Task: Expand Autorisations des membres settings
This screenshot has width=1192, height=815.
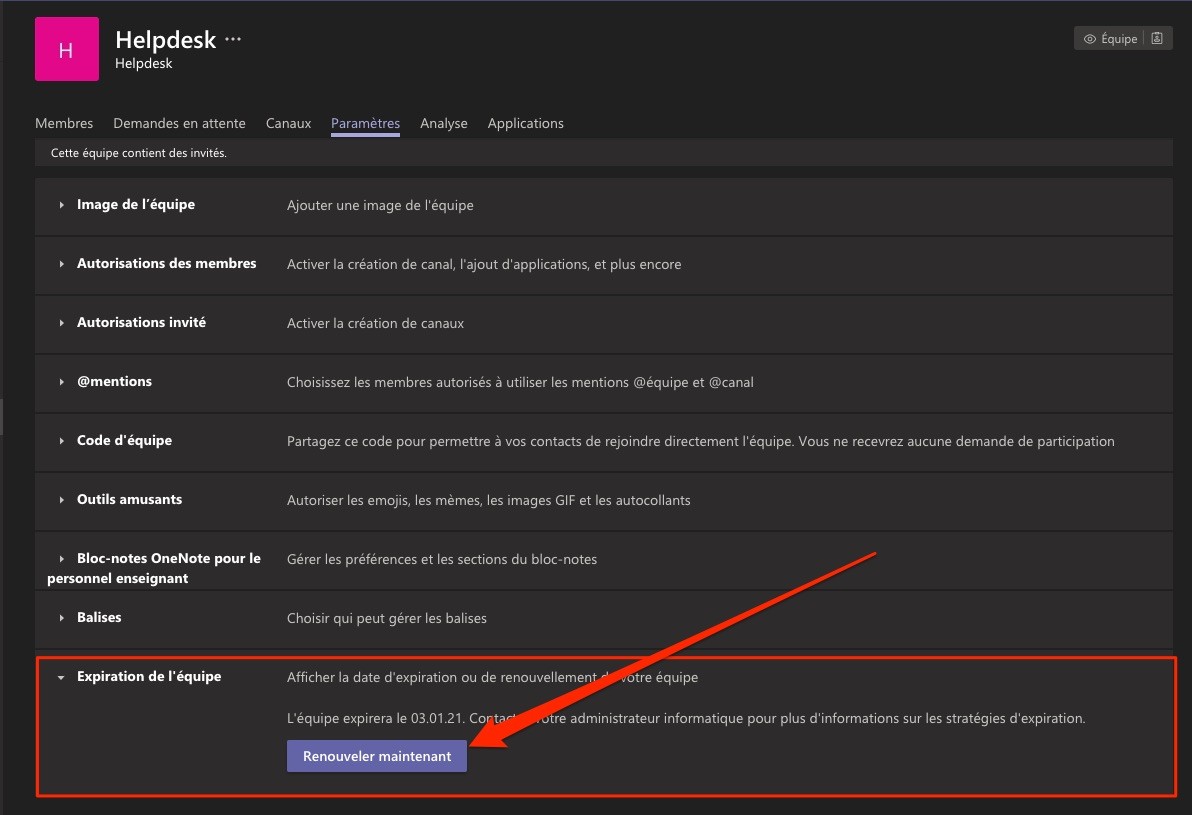Action: (166, 264)
